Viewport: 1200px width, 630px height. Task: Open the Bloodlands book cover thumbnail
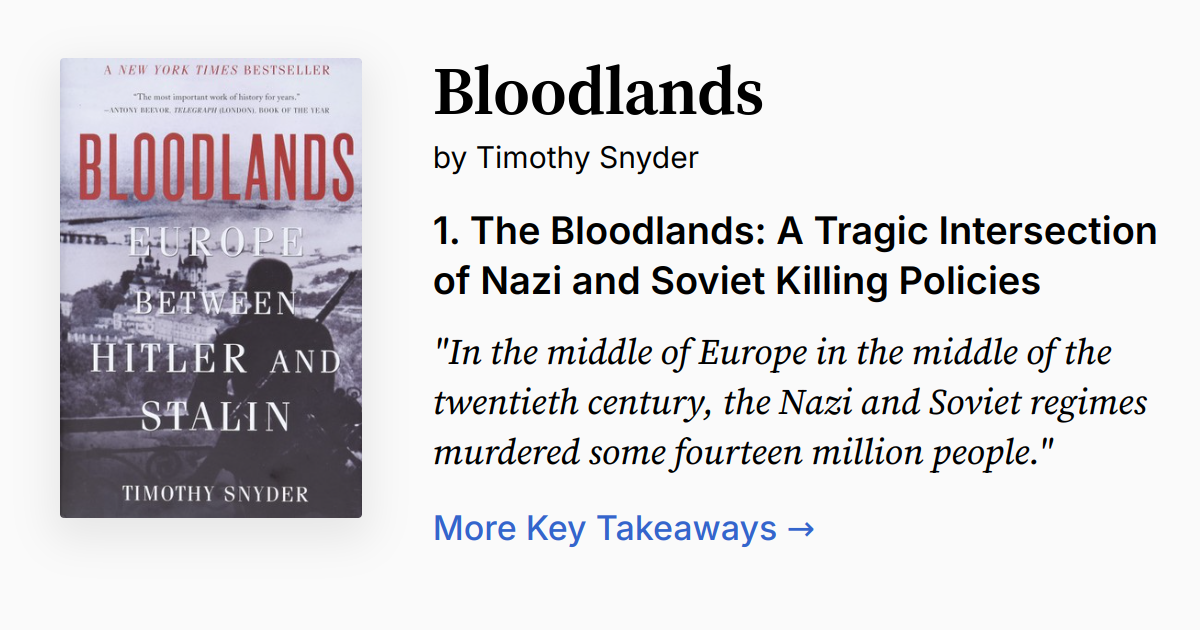click(x=209, y=285)
